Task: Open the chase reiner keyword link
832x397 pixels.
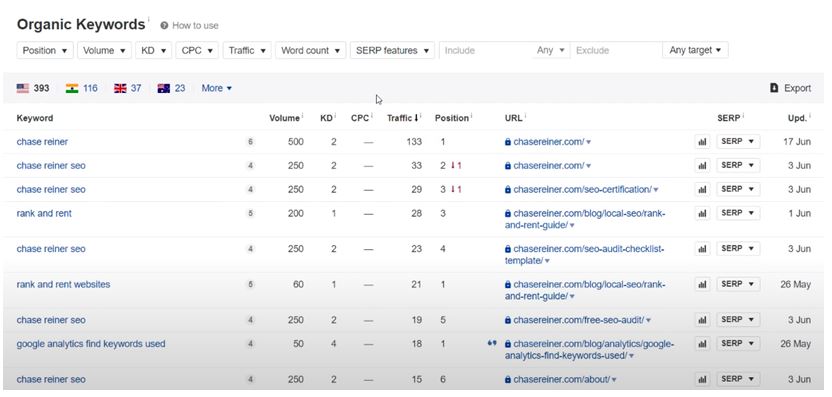Action: [x=42, y=142]
